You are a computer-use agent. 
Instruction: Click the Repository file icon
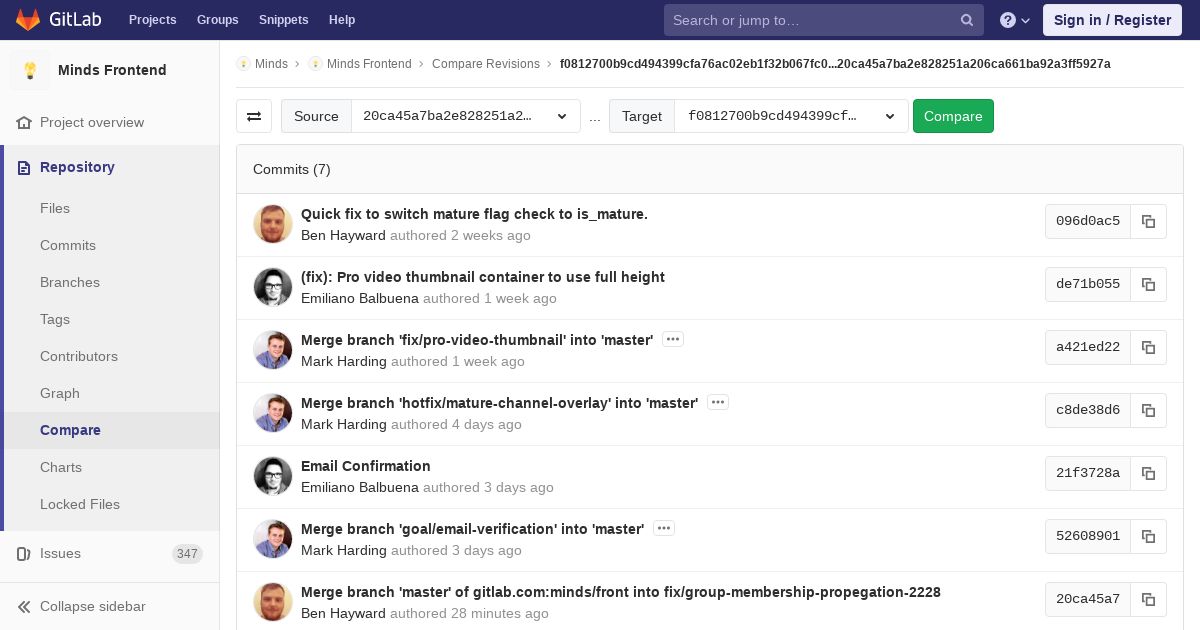coord(24,168)
